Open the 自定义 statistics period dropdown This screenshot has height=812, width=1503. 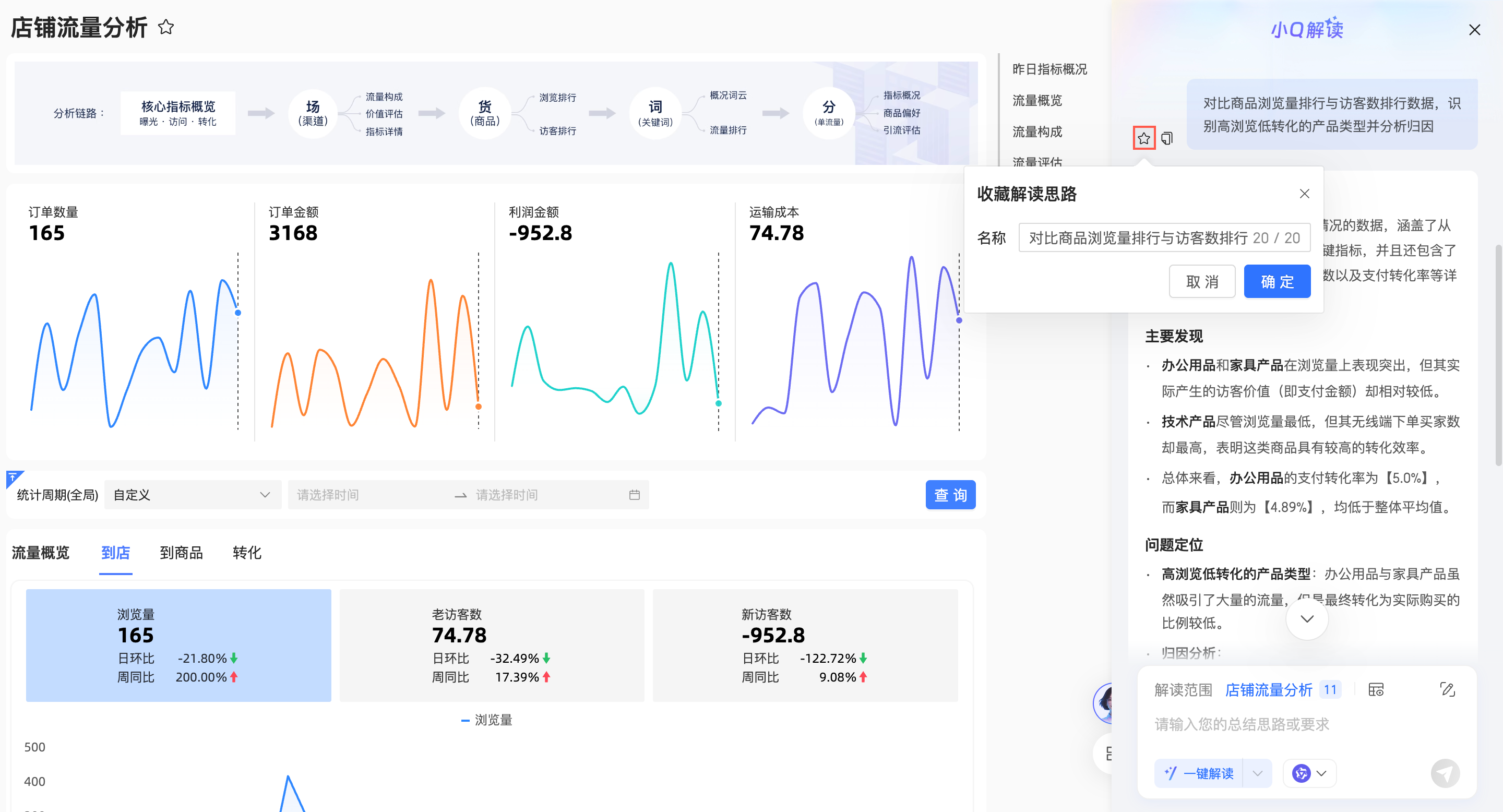click(x=193, y=494)
